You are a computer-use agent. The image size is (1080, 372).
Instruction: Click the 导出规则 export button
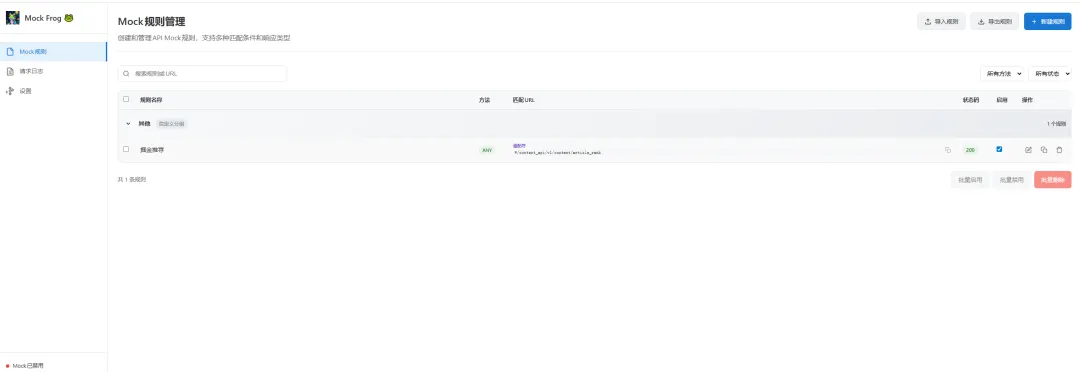(x=995, y=22)
